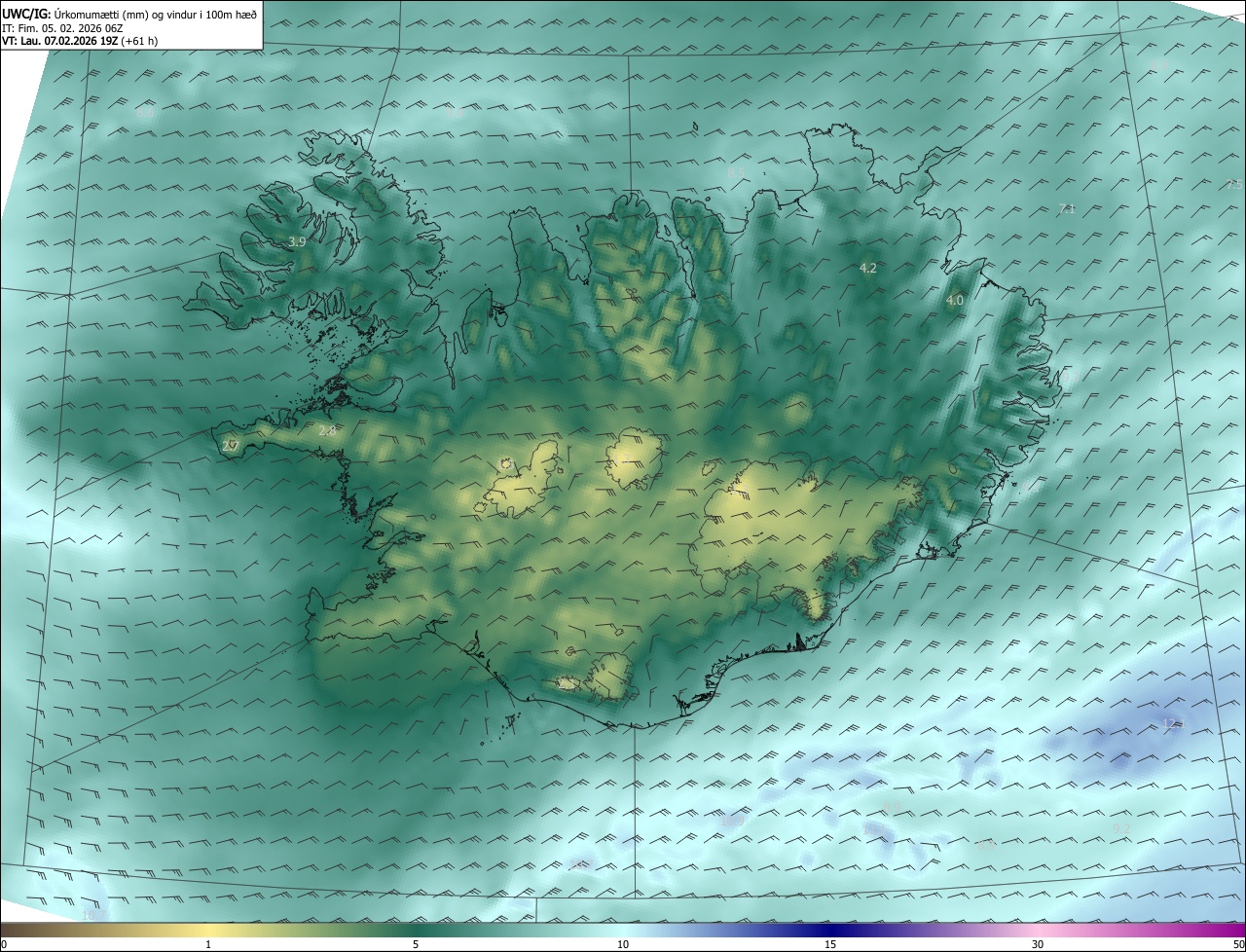Click the 15 tick on the color scale

[830, 945]
